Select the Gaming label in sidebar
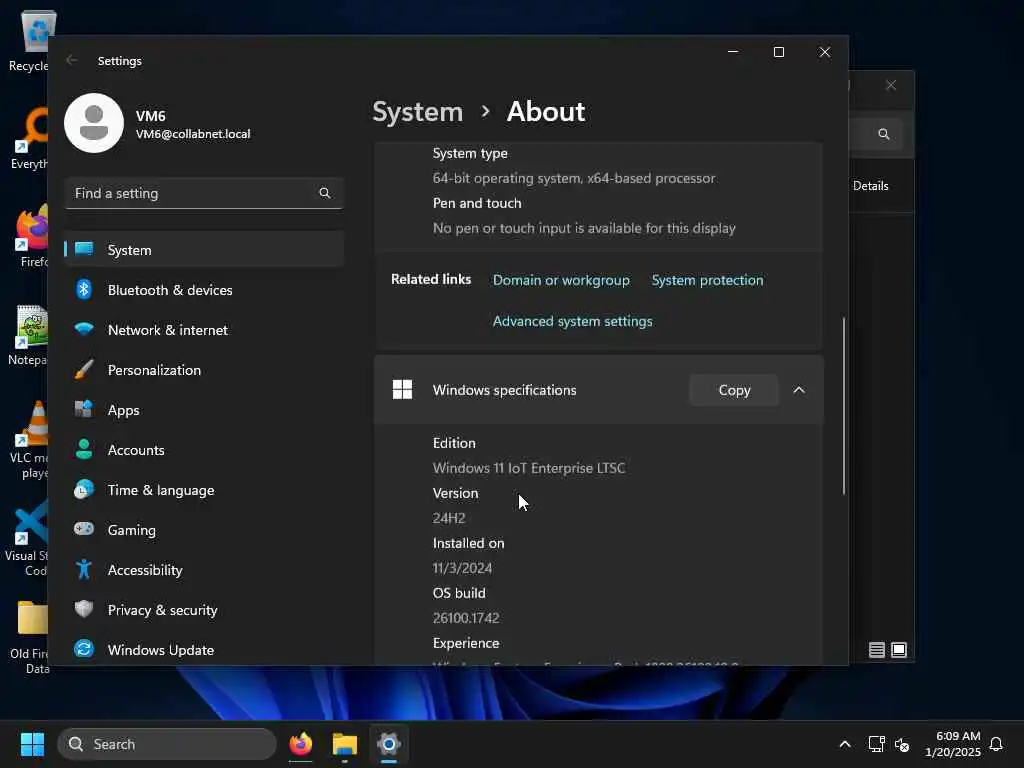 tap(131, 530)
